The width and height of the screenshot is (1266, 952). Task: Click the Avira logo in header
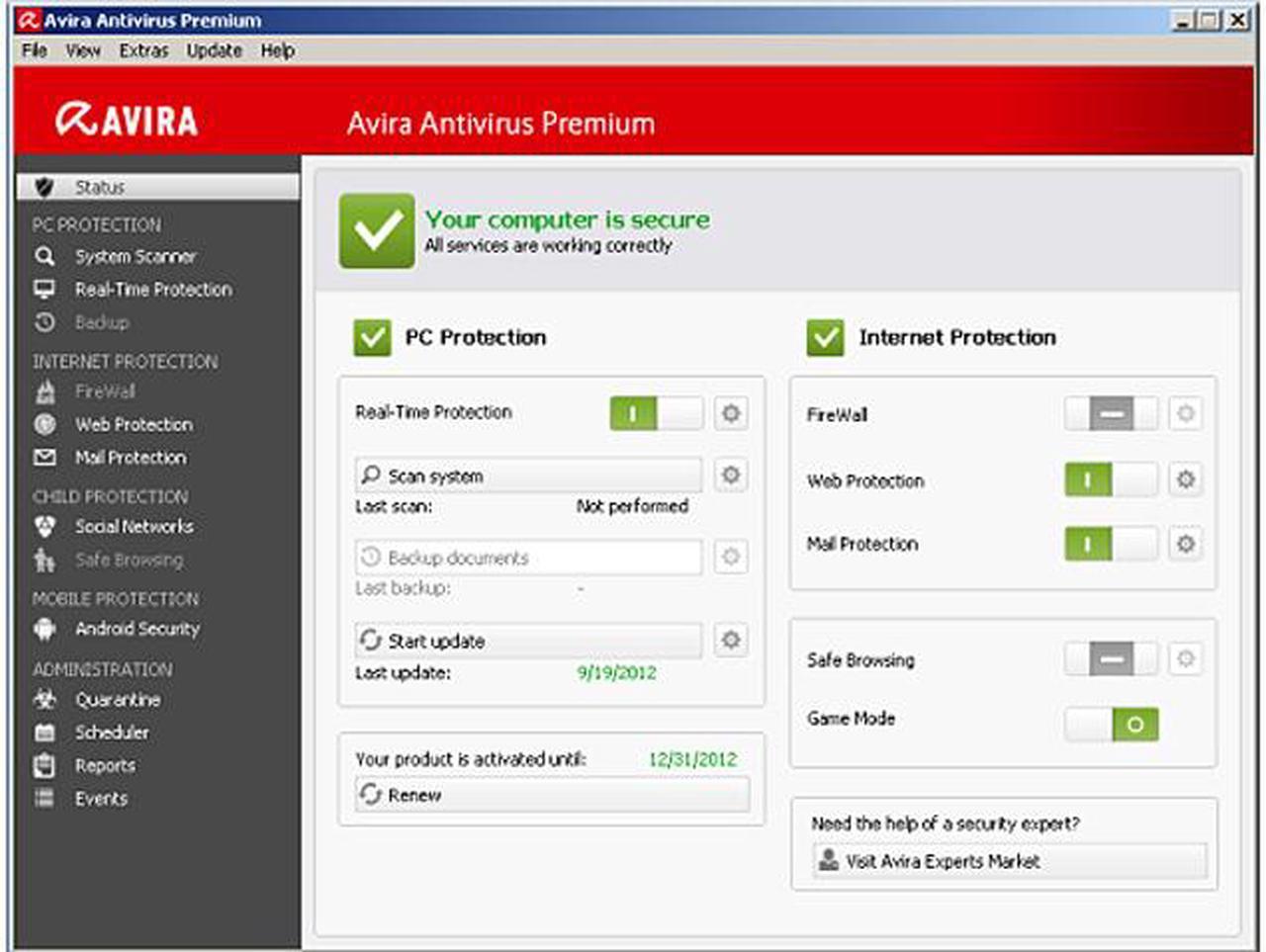click(x=127, y=120)
